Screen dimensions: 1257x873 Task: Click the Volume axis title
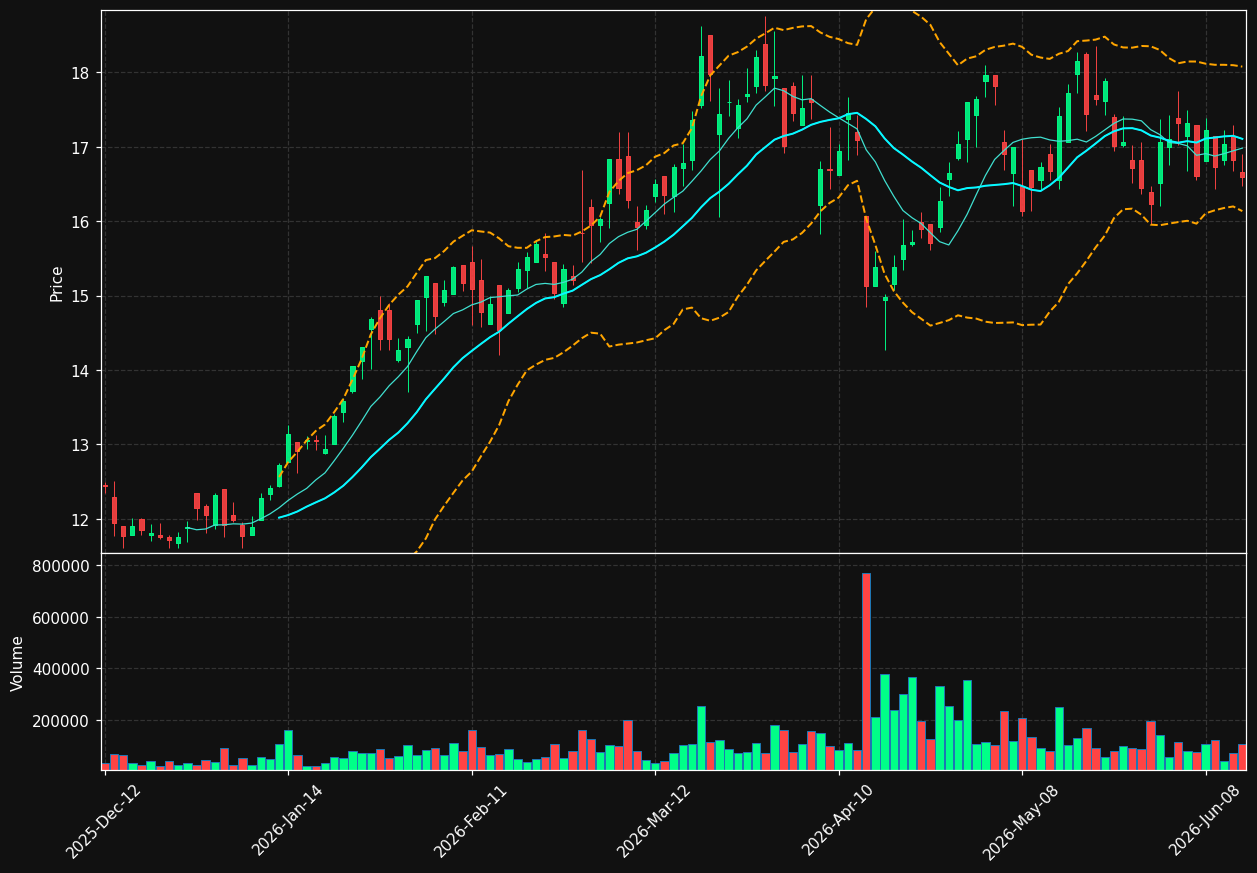point(18,663)
